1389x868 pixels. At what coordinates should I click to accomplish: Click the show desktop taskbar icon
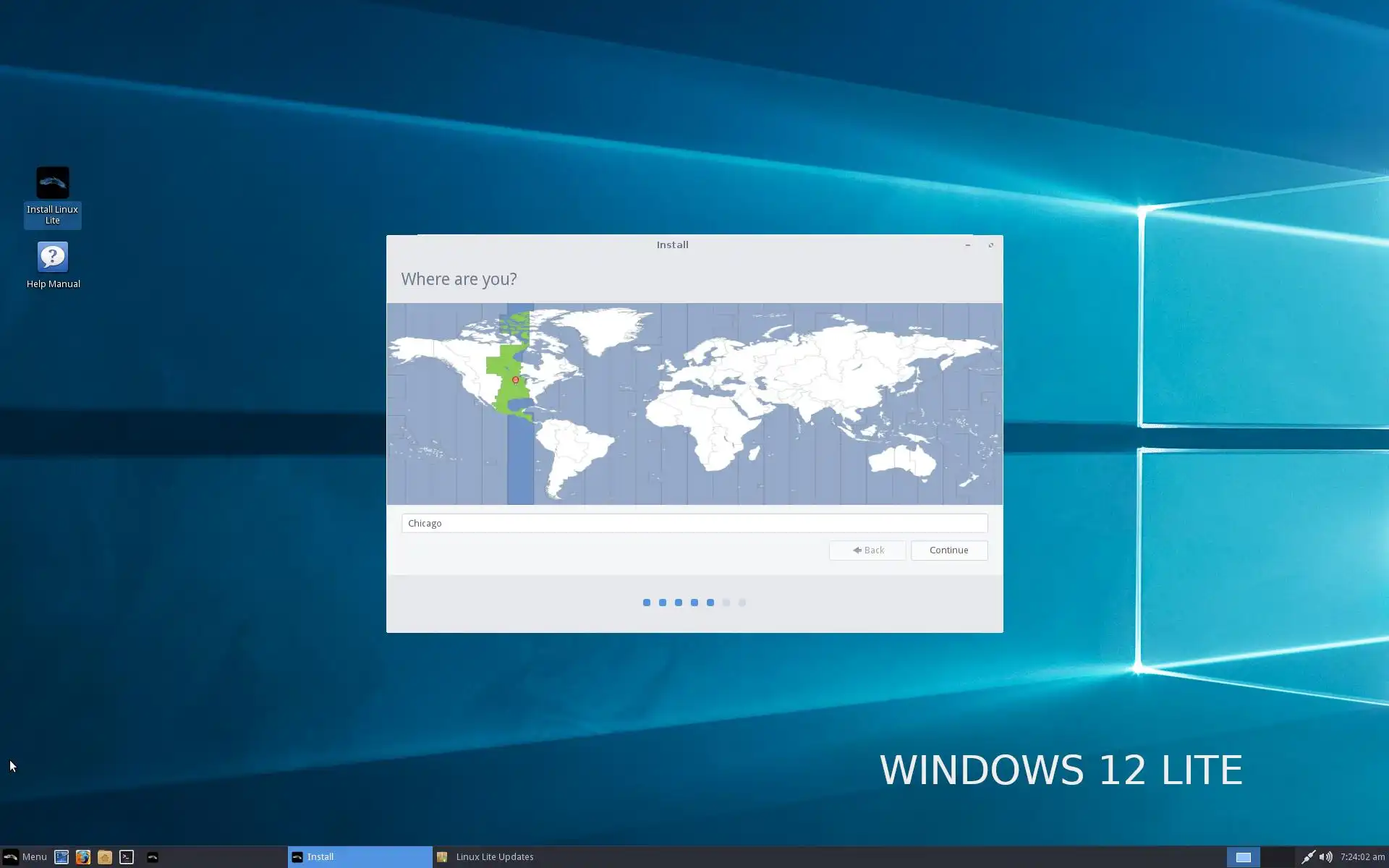(61, 857)
